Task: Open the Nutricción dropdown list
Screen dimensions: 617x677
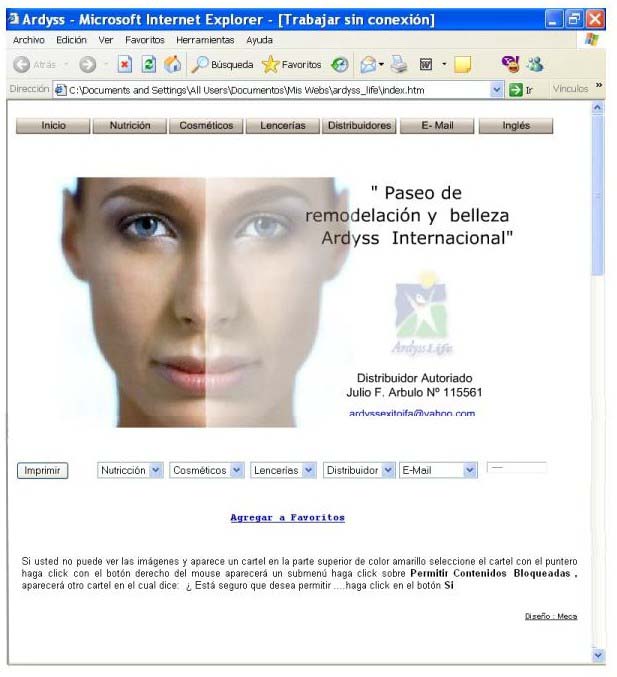Action: click(x=130, y=470)
